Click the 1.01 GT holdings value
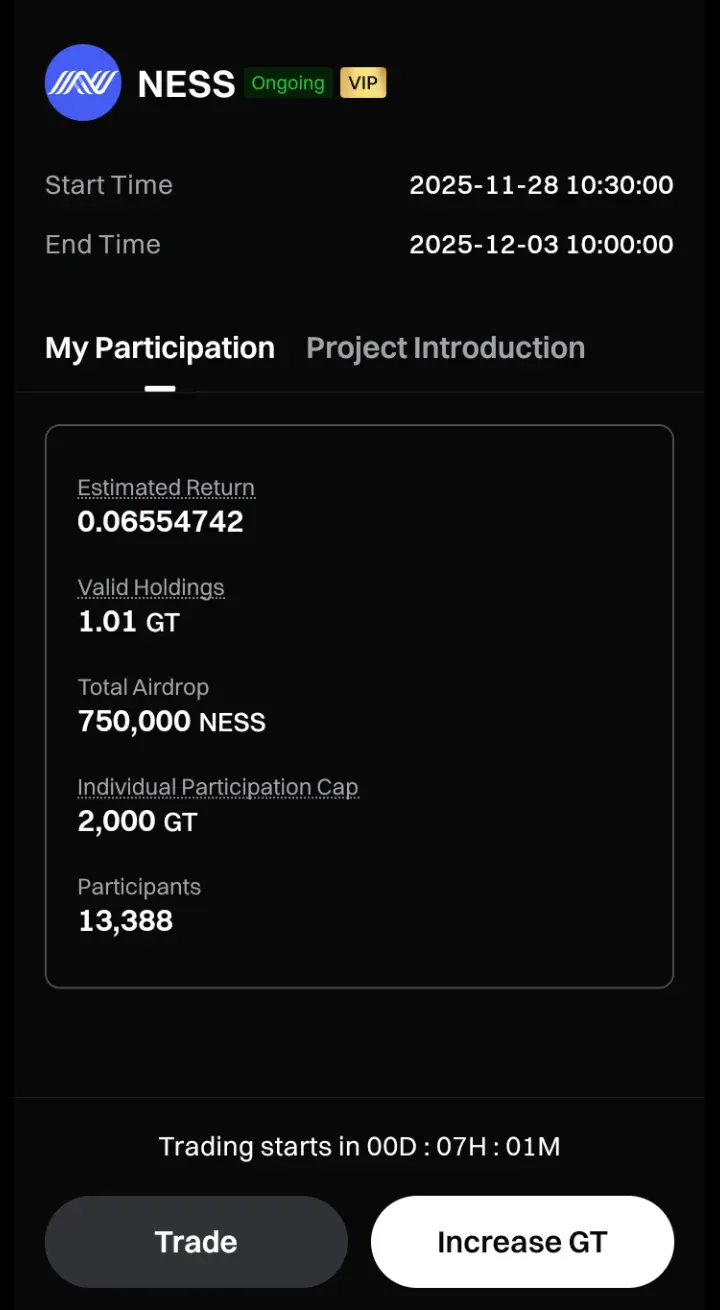 (x=129, y=622)
